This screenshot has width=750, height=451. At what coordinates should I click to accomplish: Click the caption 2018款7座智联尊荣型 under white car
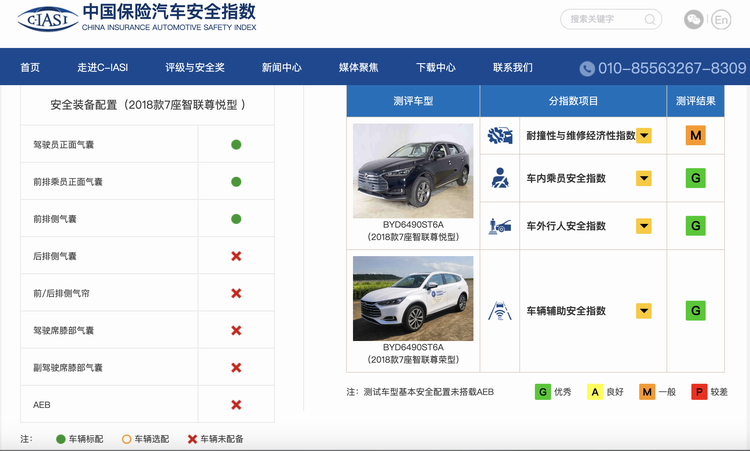(x=413, y=360)
